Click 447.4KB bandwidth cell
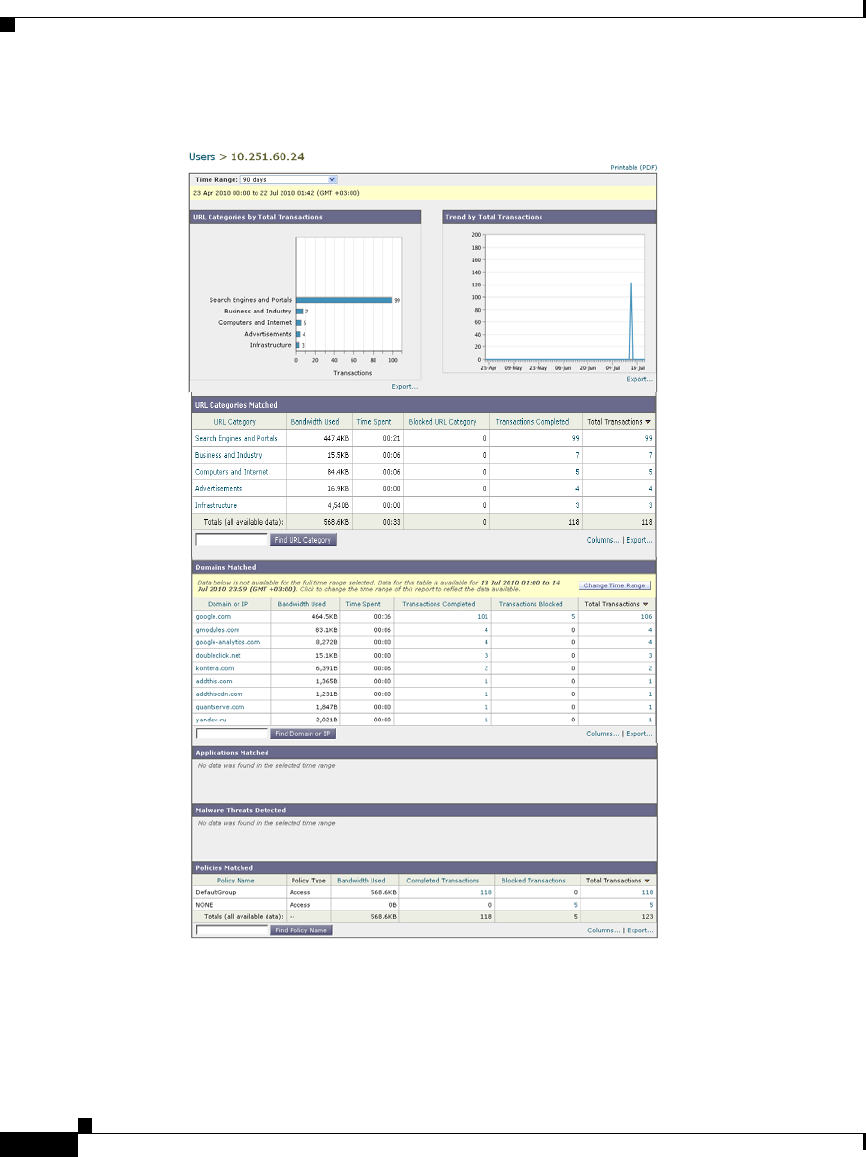The width and height of the screenshot is (866, 1157). click(336, 438)
